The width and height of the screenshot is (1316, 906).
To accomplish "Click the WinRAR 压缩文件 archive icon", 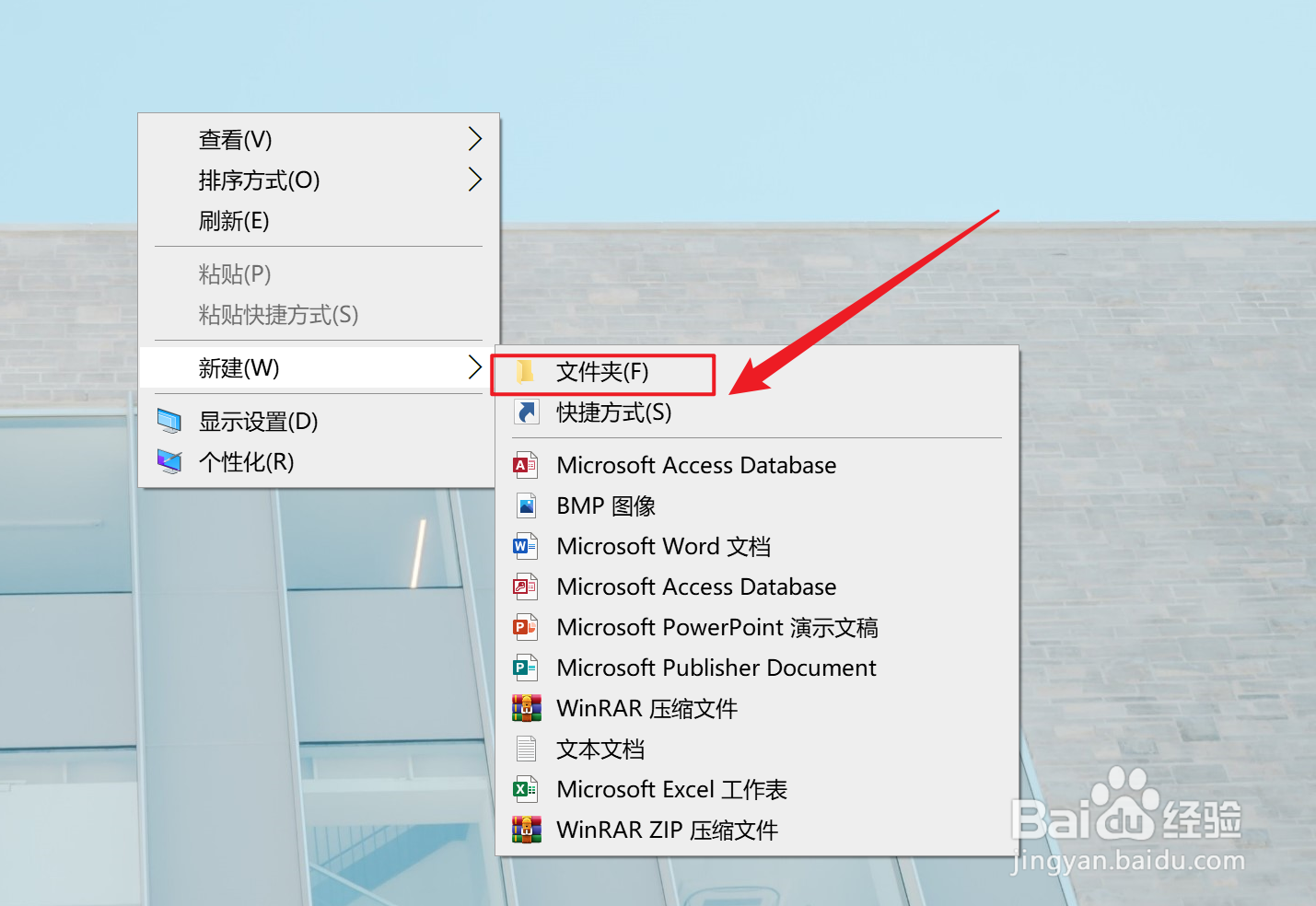I will click(x=526, y=708).
